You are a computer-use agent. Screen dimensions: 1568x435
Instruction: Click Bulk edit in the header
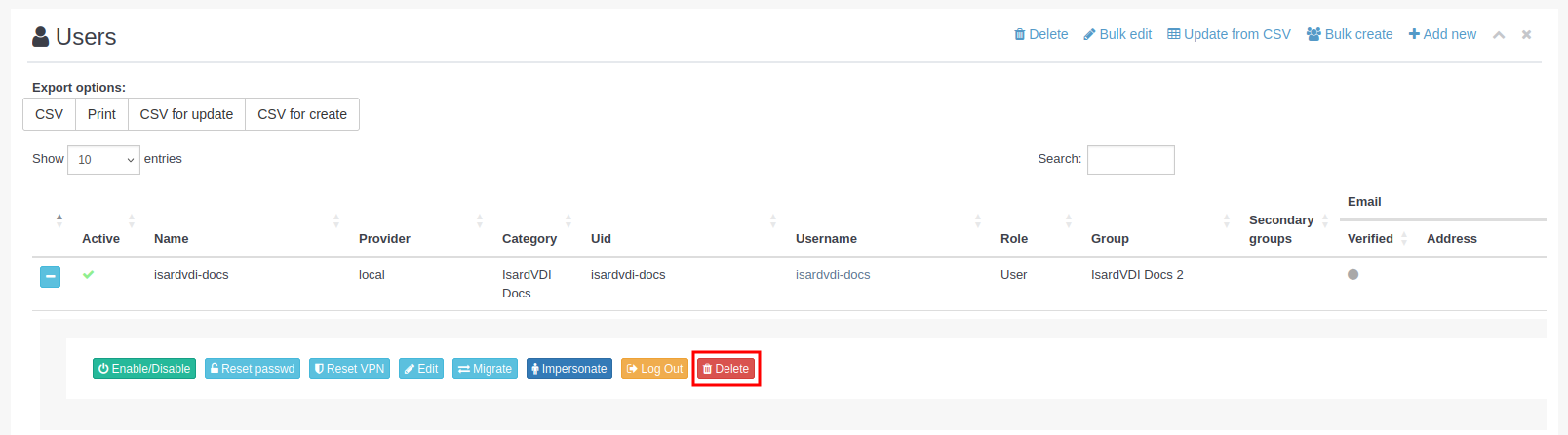point(1117,34)
